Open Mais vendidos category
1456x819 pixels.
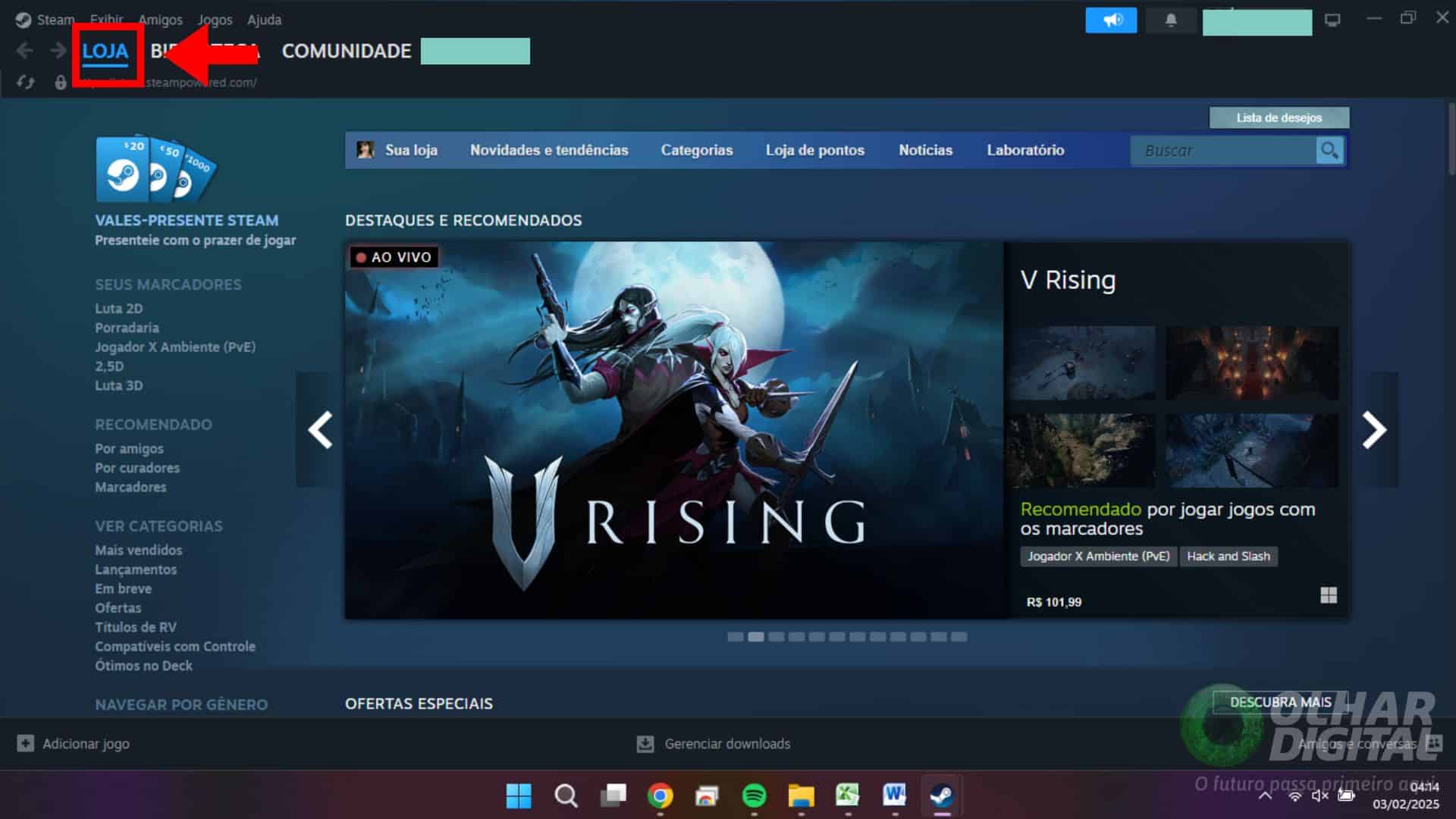click(138, 550)
